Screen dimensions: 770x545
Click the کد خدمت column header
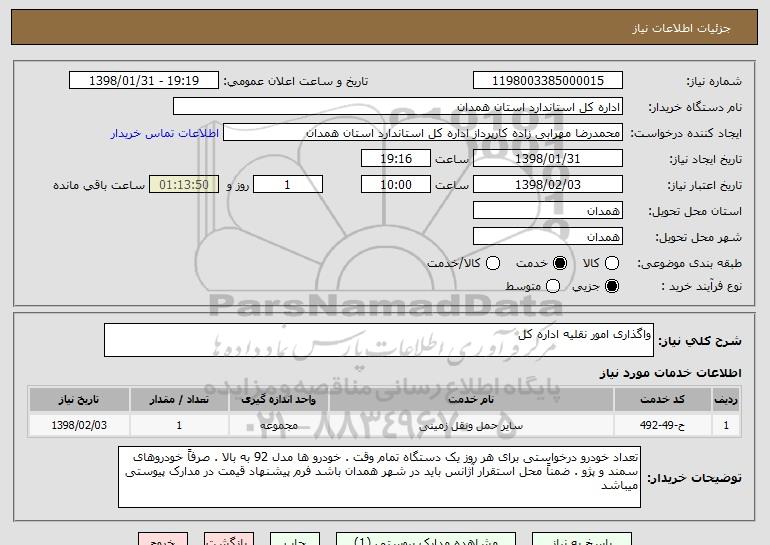coord(662,400)
